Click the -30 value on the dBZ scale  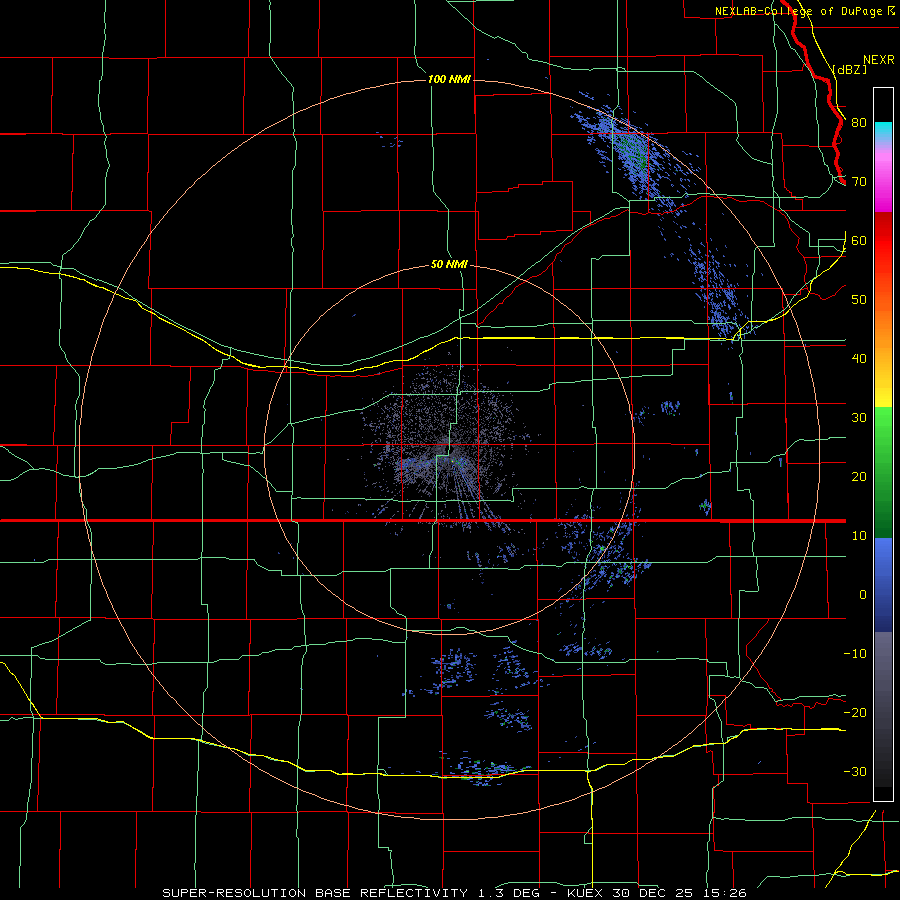click(x=855, y=771)
